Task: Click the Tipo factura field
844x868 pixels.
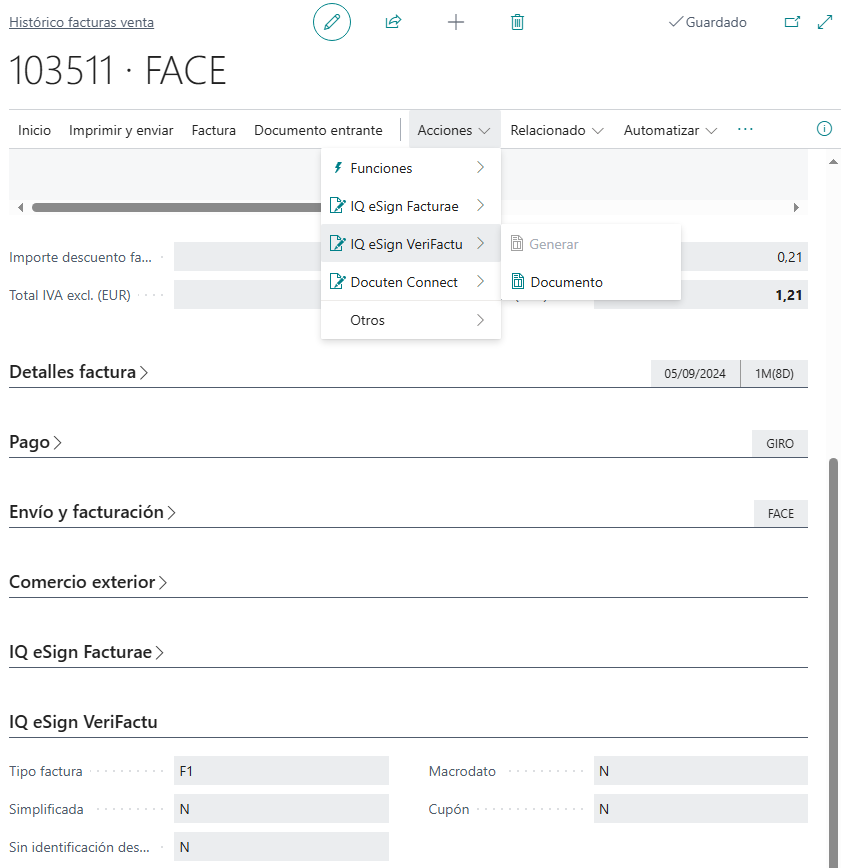Action: click(280, 771)
